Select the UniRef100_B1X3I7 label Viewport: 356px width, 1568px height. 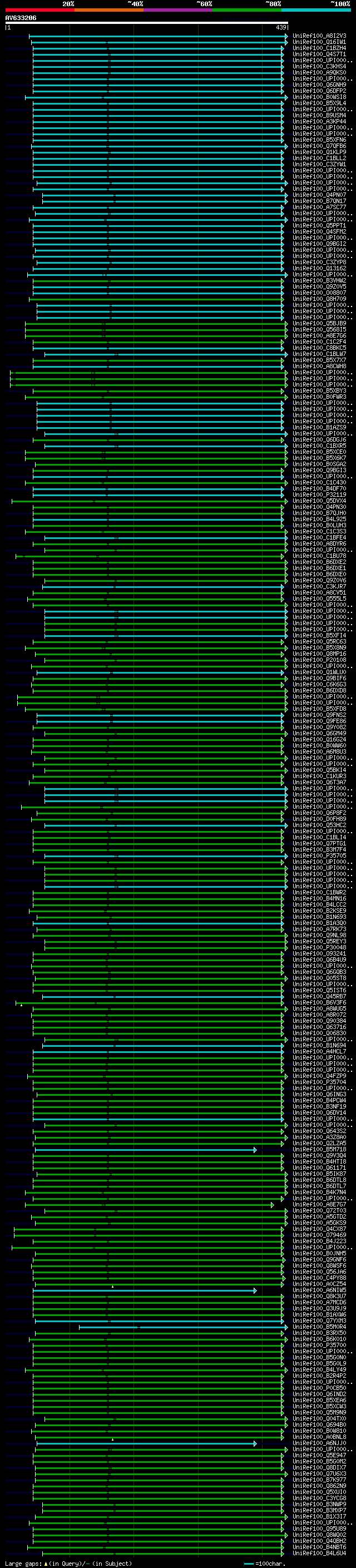click(319, 1516)
